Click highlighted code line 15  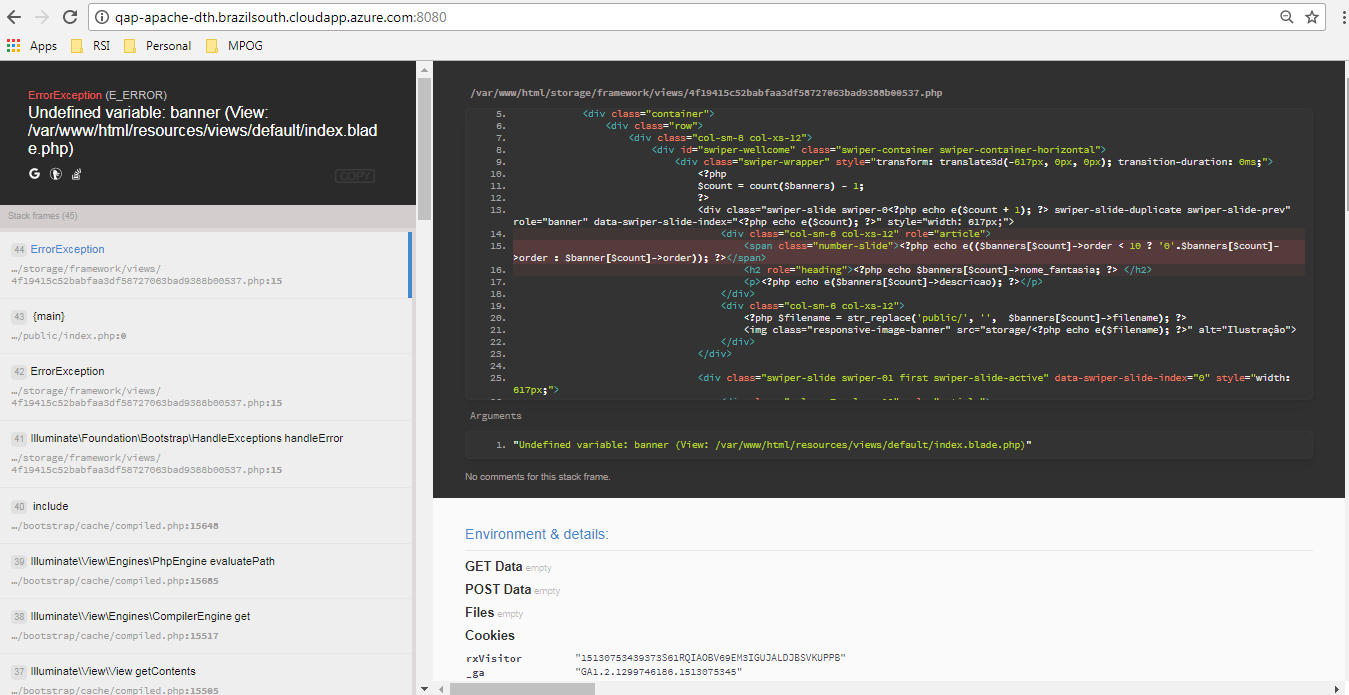click(x=908, y=251)
